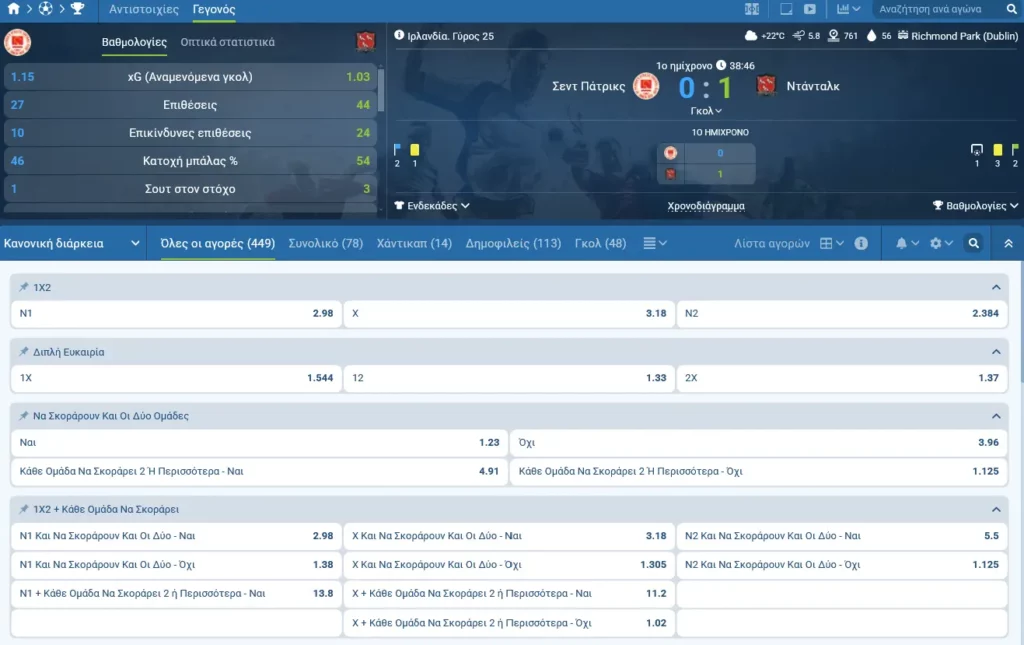The image size is (1024, 645).
Task: Open the Λίστα αγορών grid layout dropdown
Action: click(831, 243)
